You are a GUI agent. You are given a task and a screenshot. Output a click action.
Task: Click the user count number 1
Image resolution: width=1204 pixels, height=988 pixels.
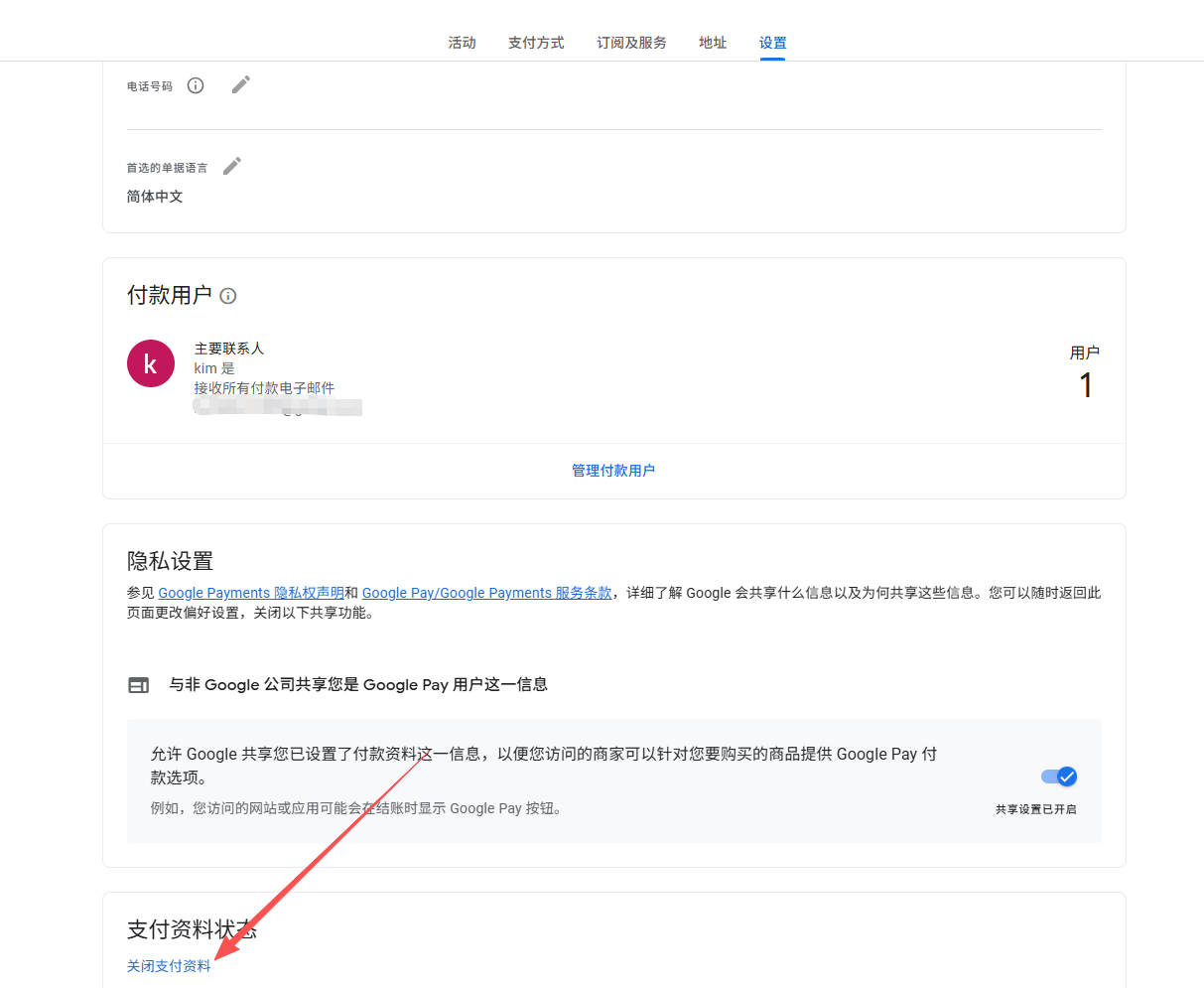click(1086, 385)
